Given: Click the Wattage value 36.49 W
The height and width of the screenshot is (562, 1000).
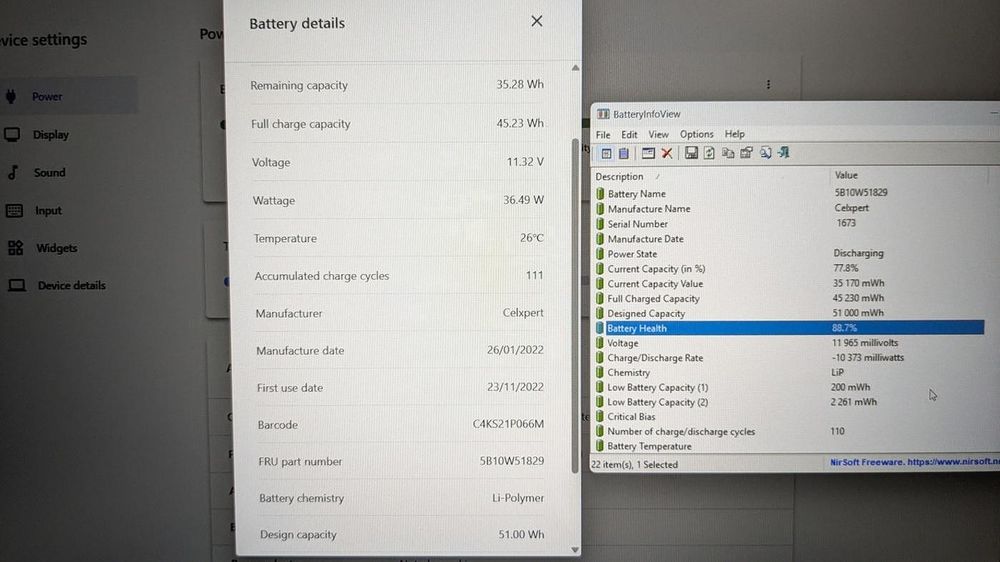Looking at the screenshot, I should pos(523,200).
